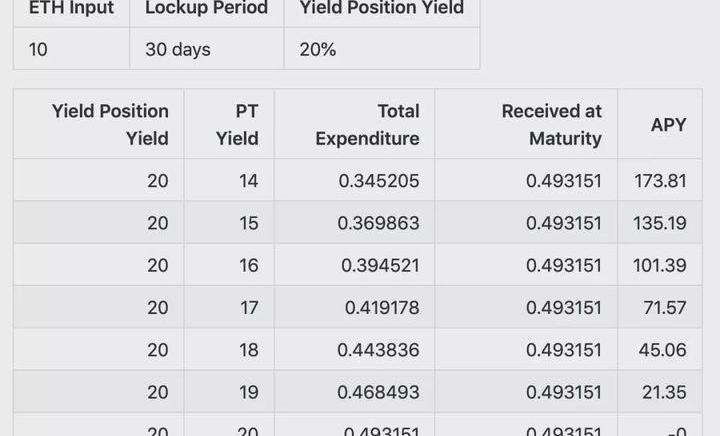This screenshot has height=436, width=720.
Task: Select the Lockup Period column header
Action: pos(206,8)
